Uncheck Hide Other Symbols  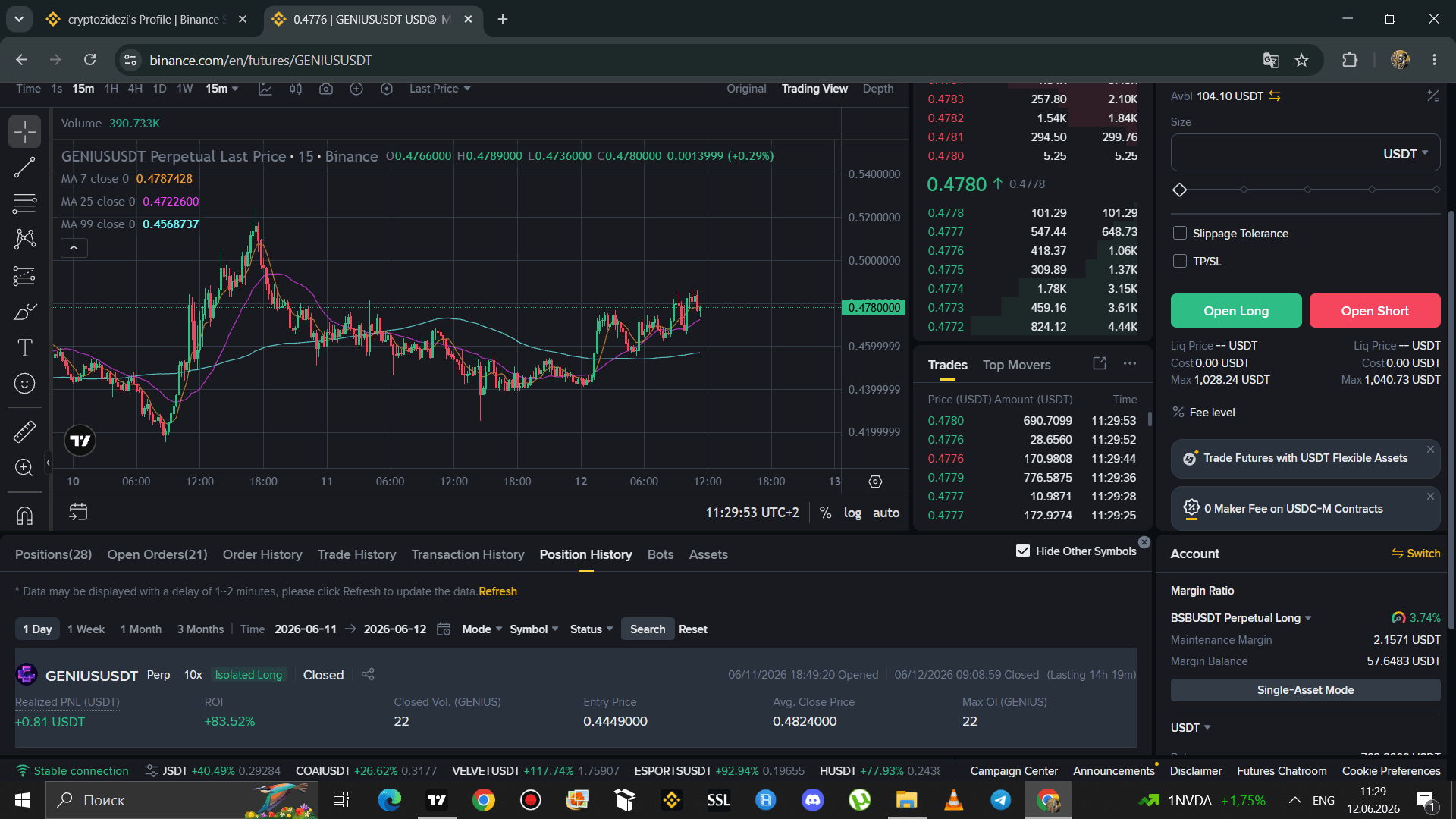[1023, 551]
